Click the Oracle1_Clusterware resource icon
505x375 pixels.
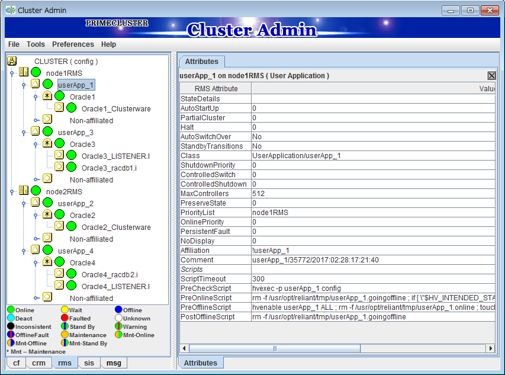point(59,107)
